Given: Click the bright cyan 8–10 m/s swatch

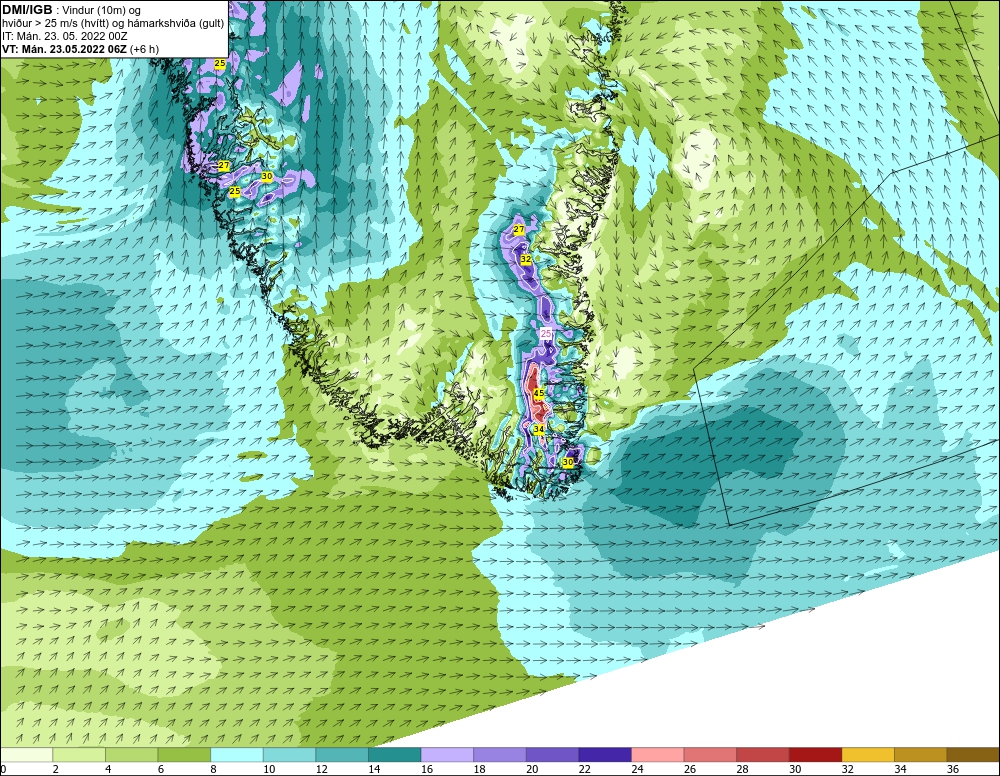Looking at the screenshot, I should tap(237, 755).
